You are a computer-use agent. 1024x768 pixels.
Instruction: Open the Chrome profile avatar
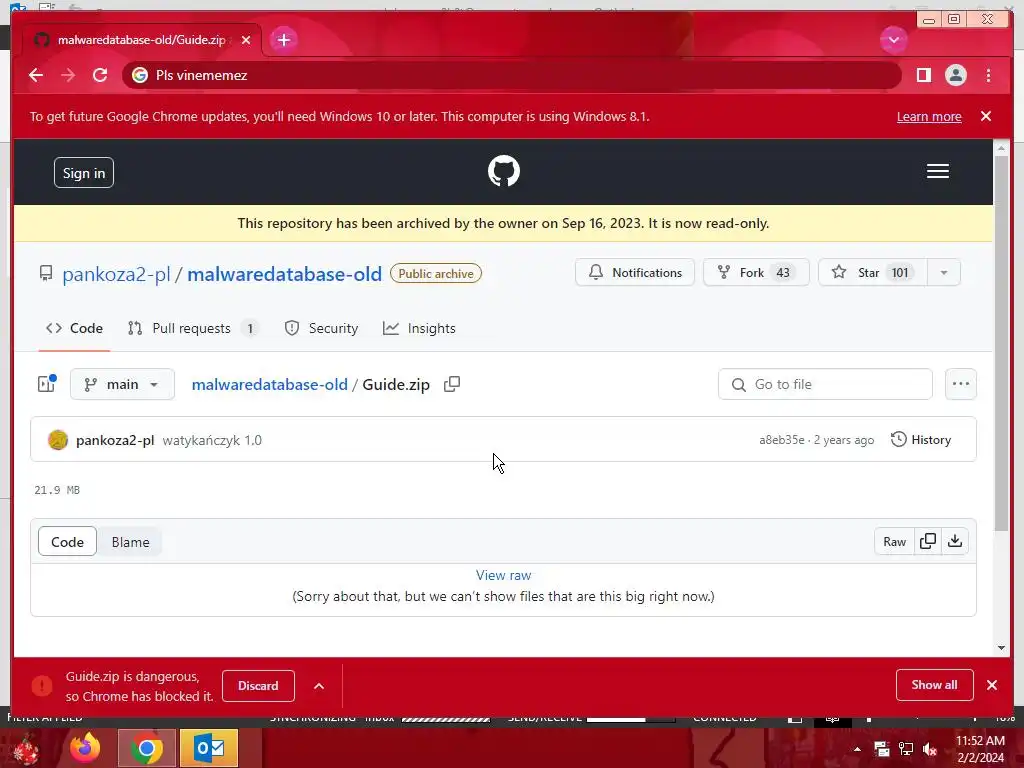click(955, 75)
